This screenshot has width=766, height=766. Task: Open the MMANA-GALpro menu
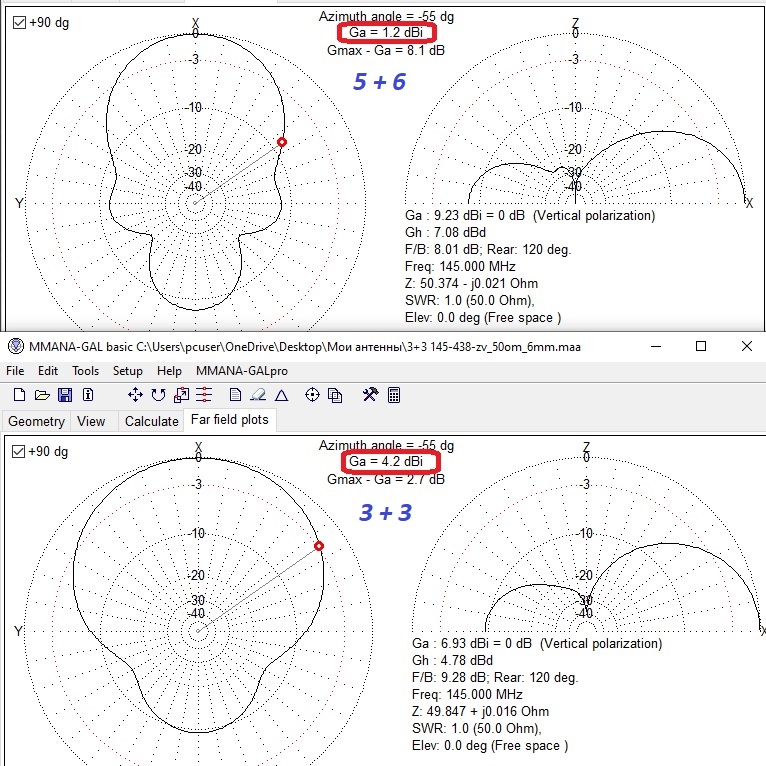[236, 371]
